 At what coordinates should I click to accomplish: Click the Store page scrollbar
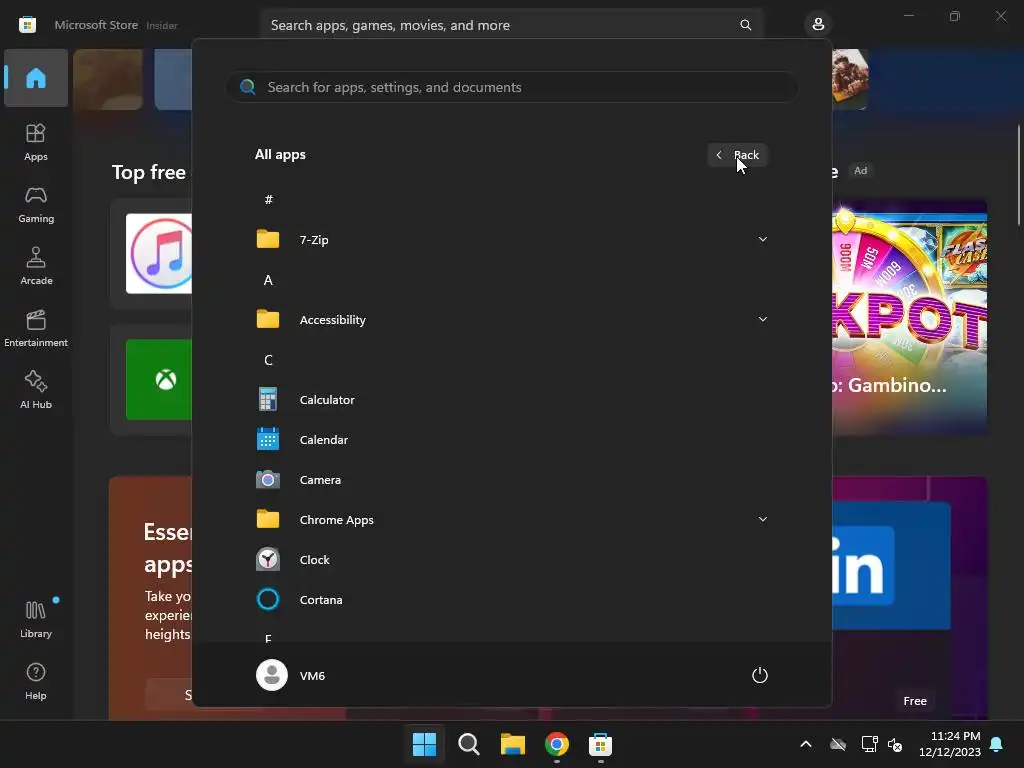[x=1019, y=176]
